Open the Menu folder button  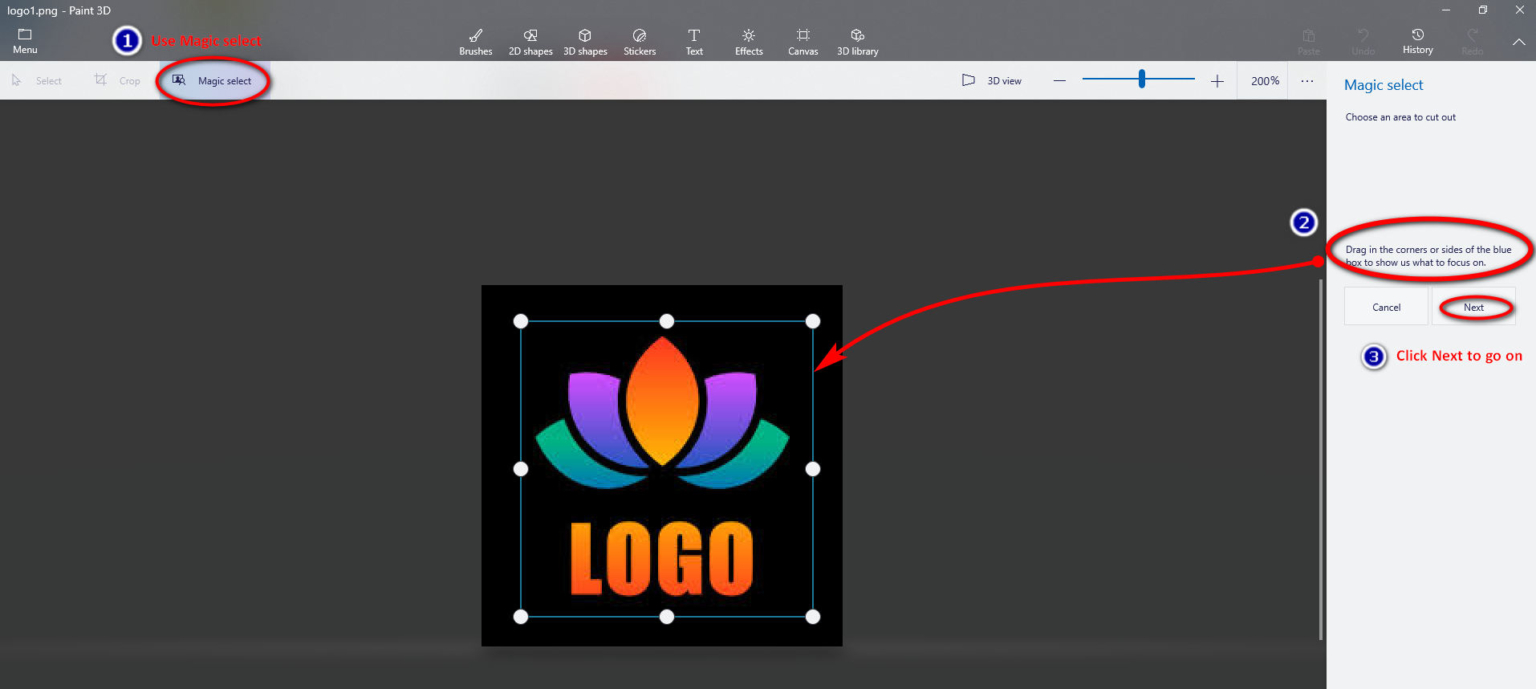[25, 41]
